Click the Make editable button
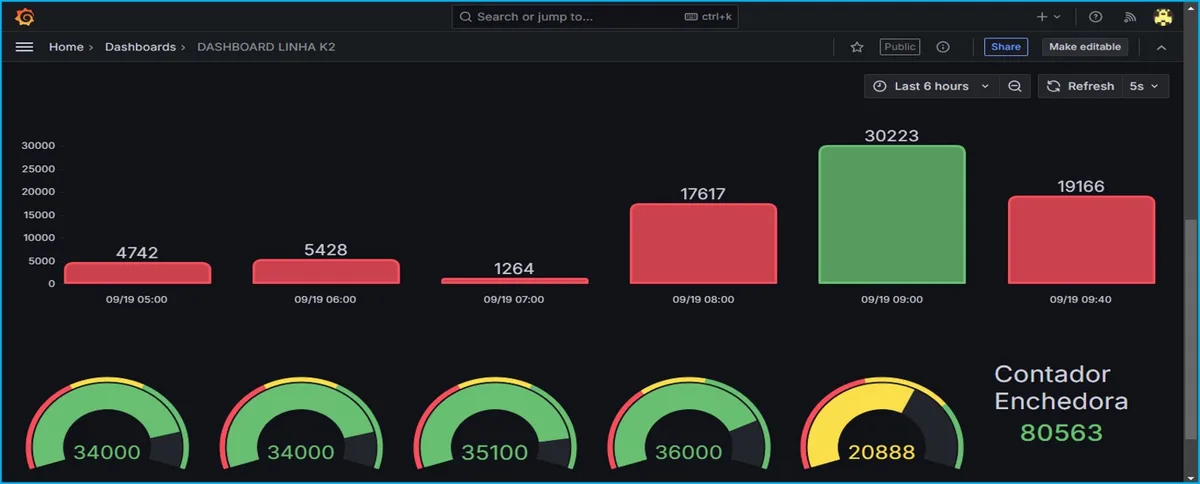1200x484 pixels. tap(1085, 47)
